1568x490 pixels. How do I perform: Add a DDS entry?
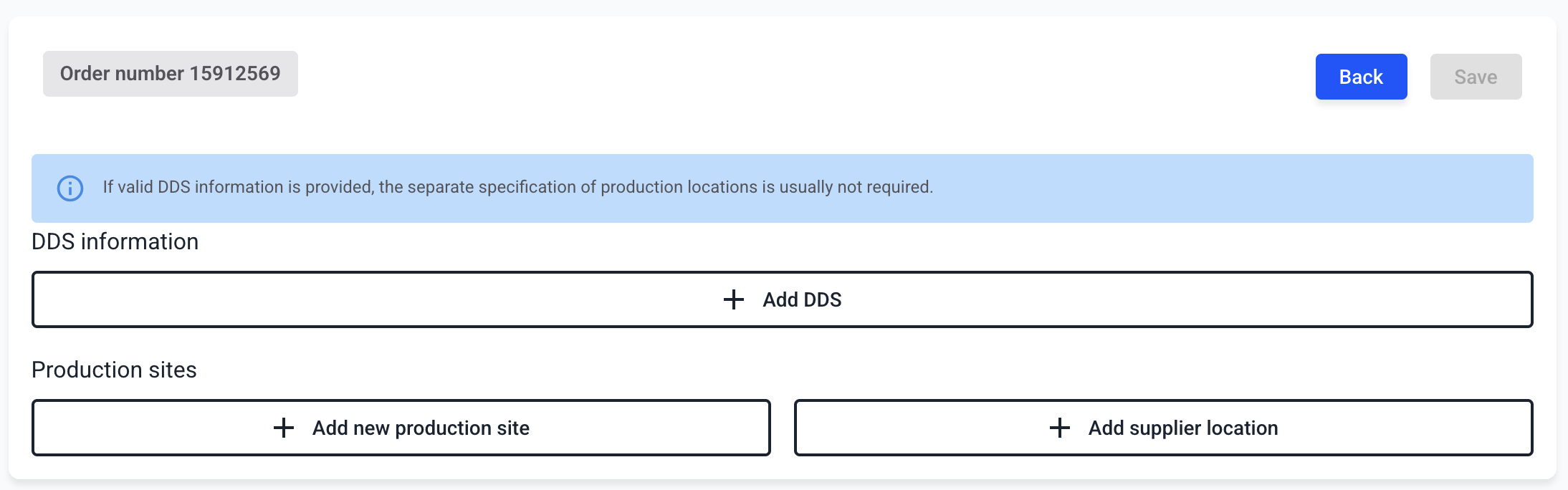tap(782, 299)
